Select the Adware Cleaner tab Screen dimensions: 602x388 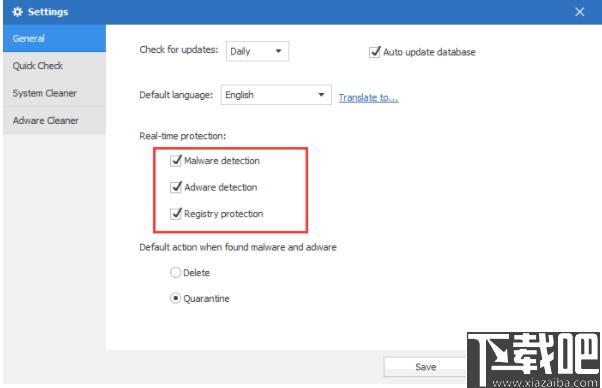55,120
